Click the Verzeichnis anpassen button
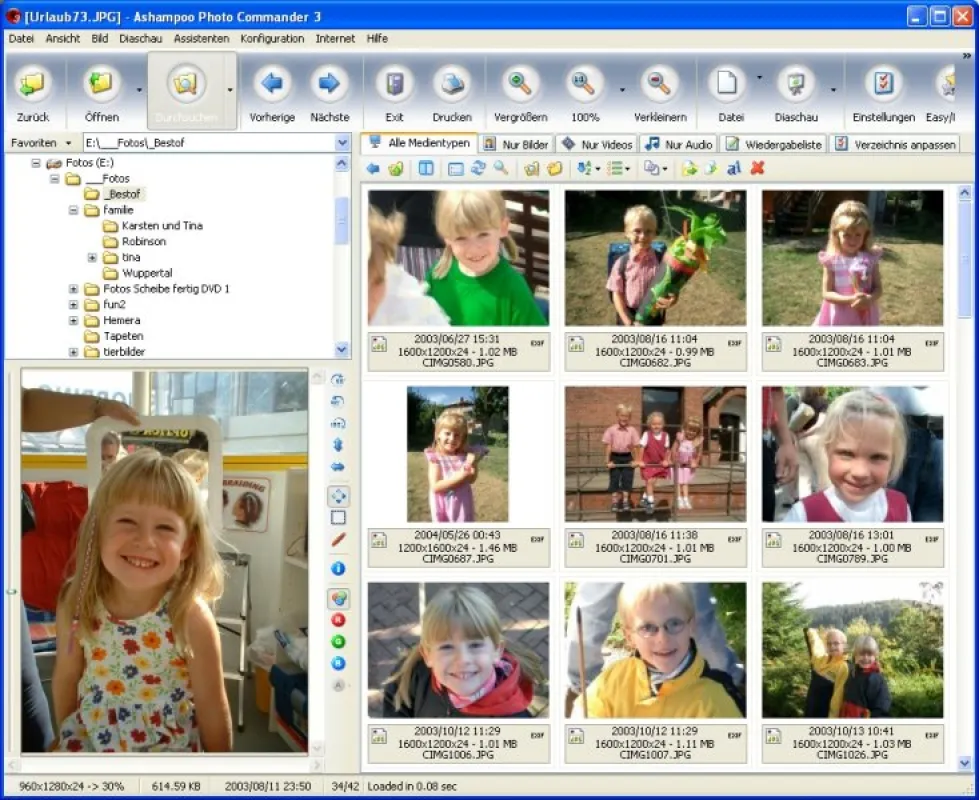 click(x=895, y=144)
